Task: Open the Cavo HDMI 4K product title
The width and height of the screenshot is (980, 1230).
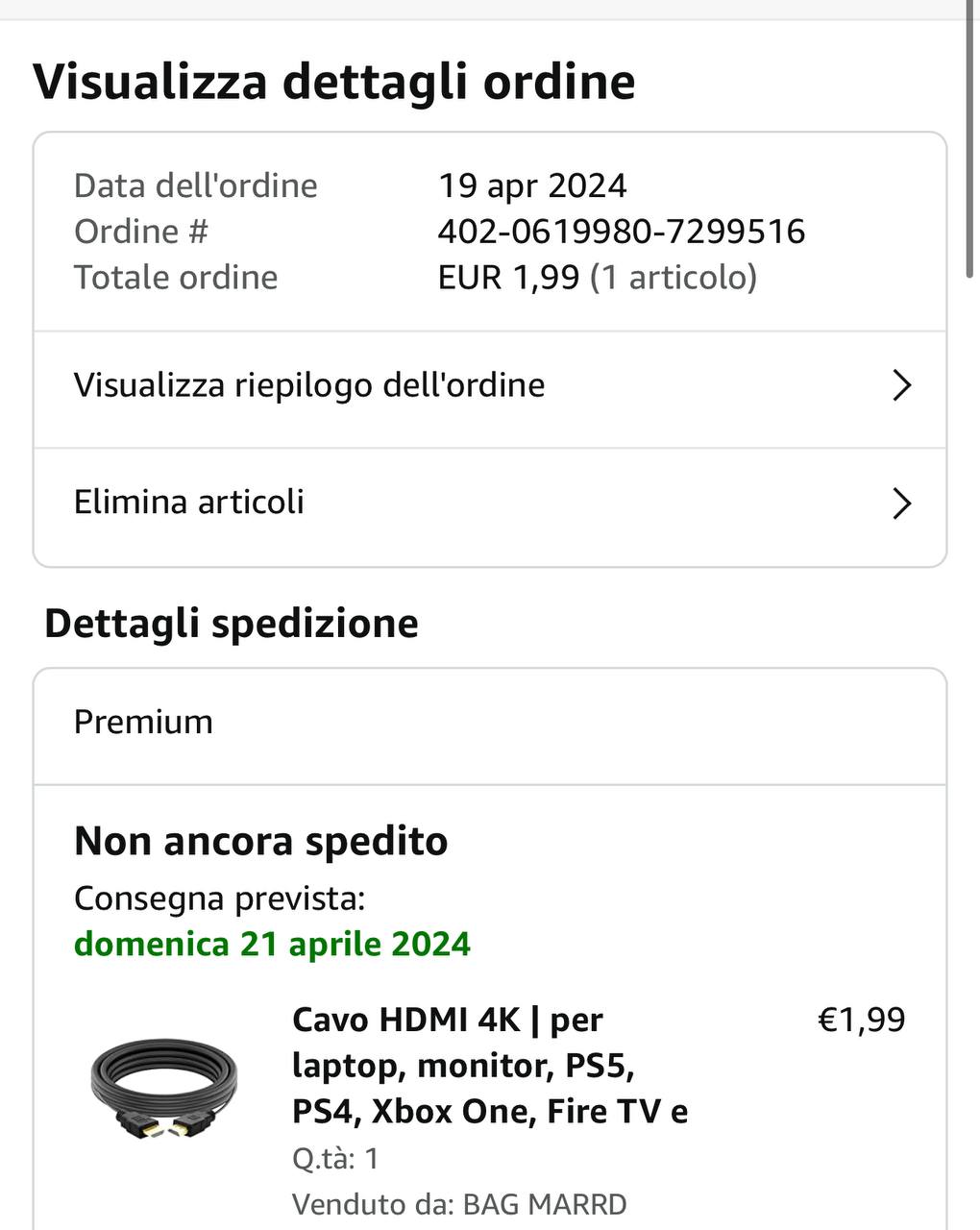Action: tap(489, 1065)
